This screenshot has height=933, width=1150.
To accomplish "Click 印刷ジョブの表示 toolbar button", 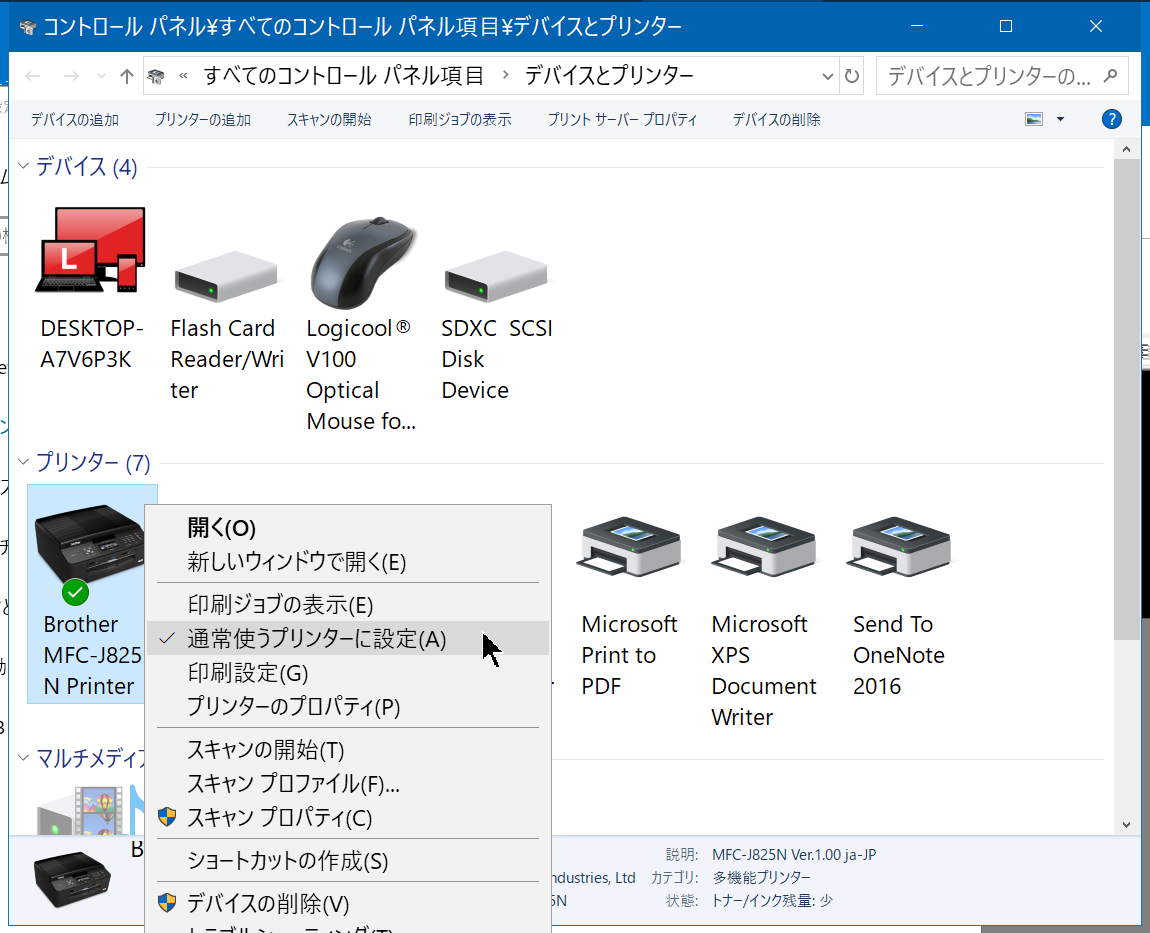I will pyautogui.click(x=460, y=120).
